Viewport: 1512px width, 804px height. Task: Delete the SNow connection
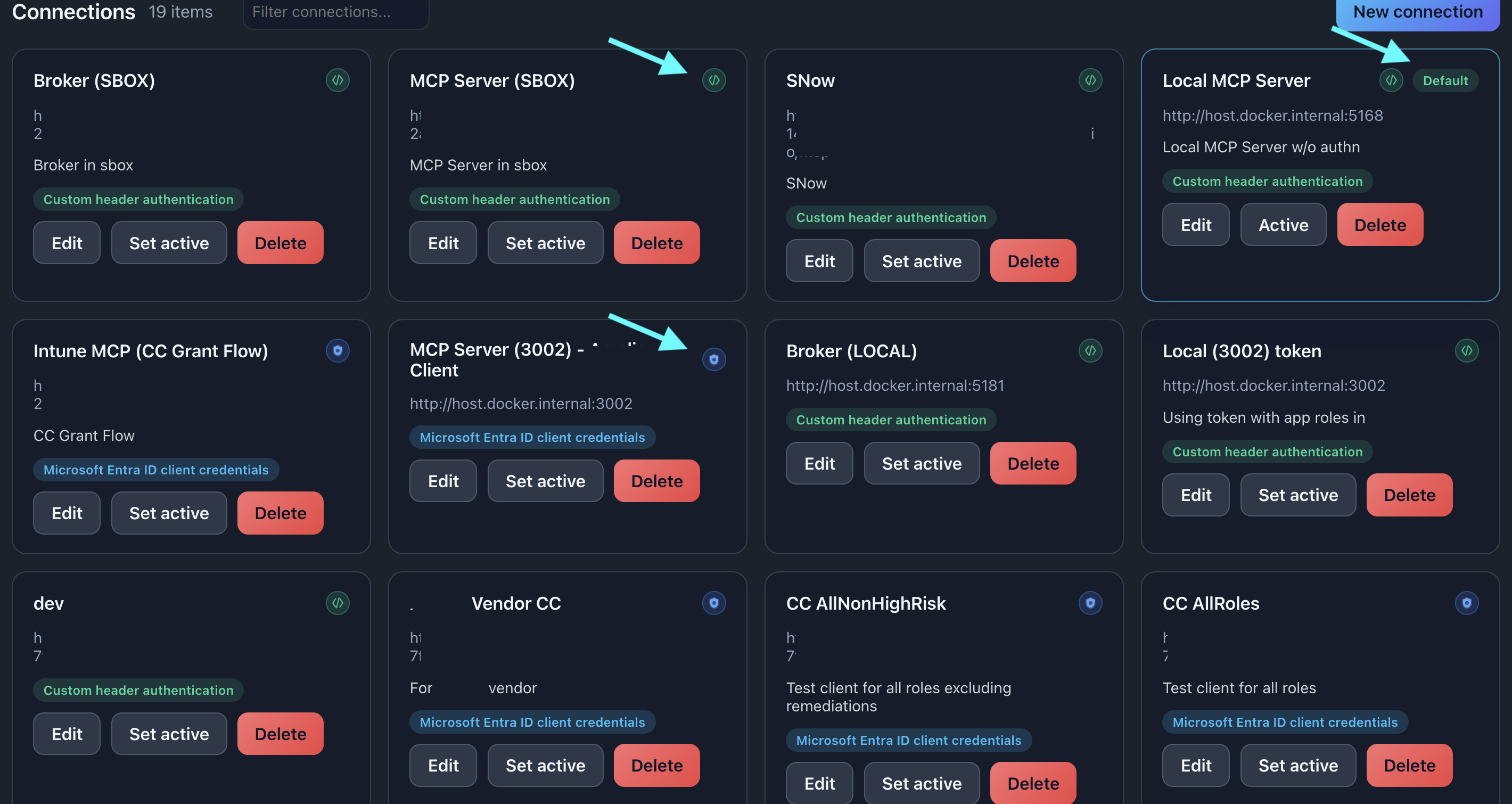tap(1032, 260)
